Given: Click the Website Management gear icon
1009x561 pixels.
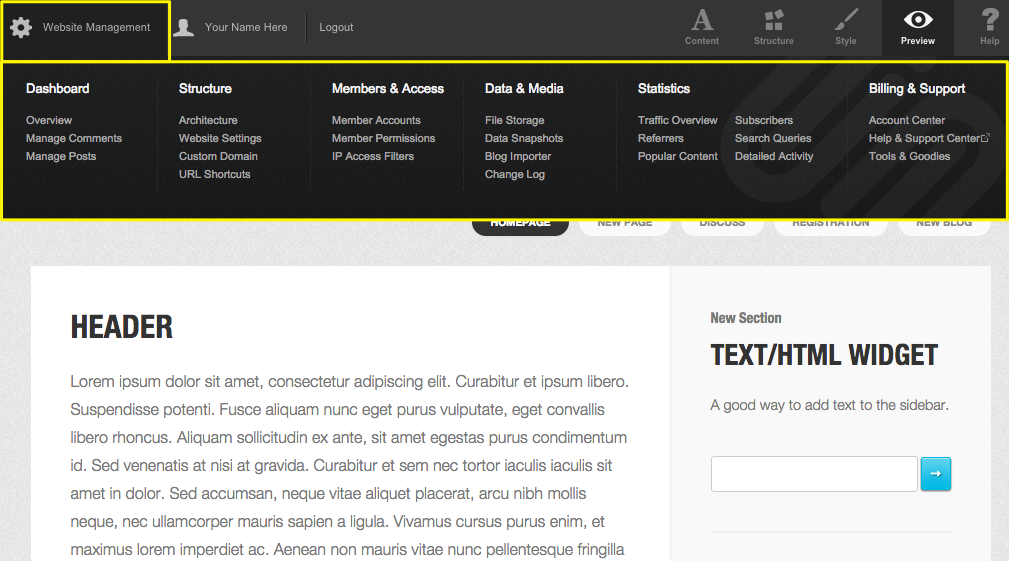Looking at the screenshot, I should (x=21, y=28).
